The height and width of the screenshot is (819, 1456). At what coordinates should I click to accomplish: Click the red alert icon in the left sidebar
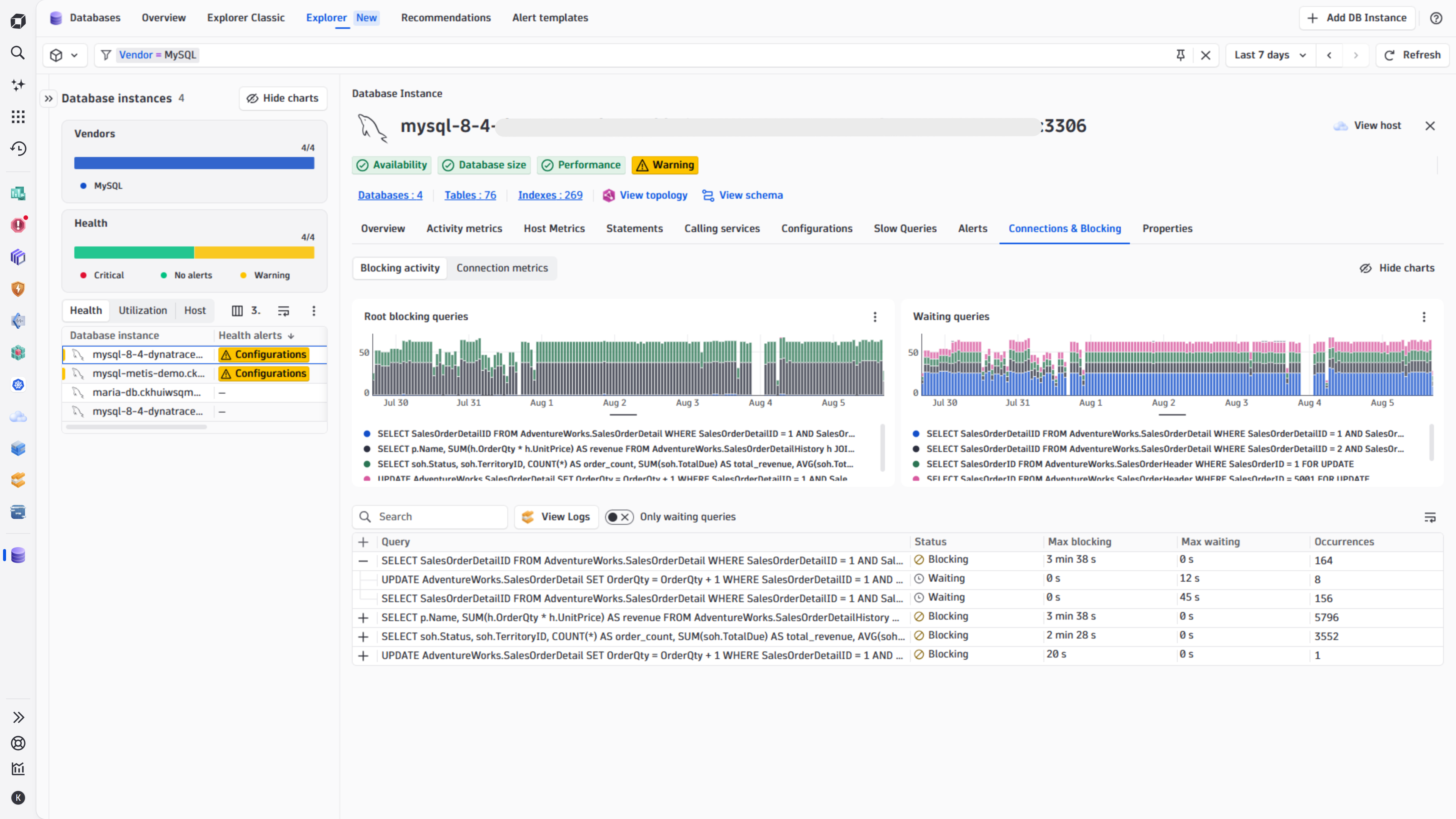[x=18, y=225]
